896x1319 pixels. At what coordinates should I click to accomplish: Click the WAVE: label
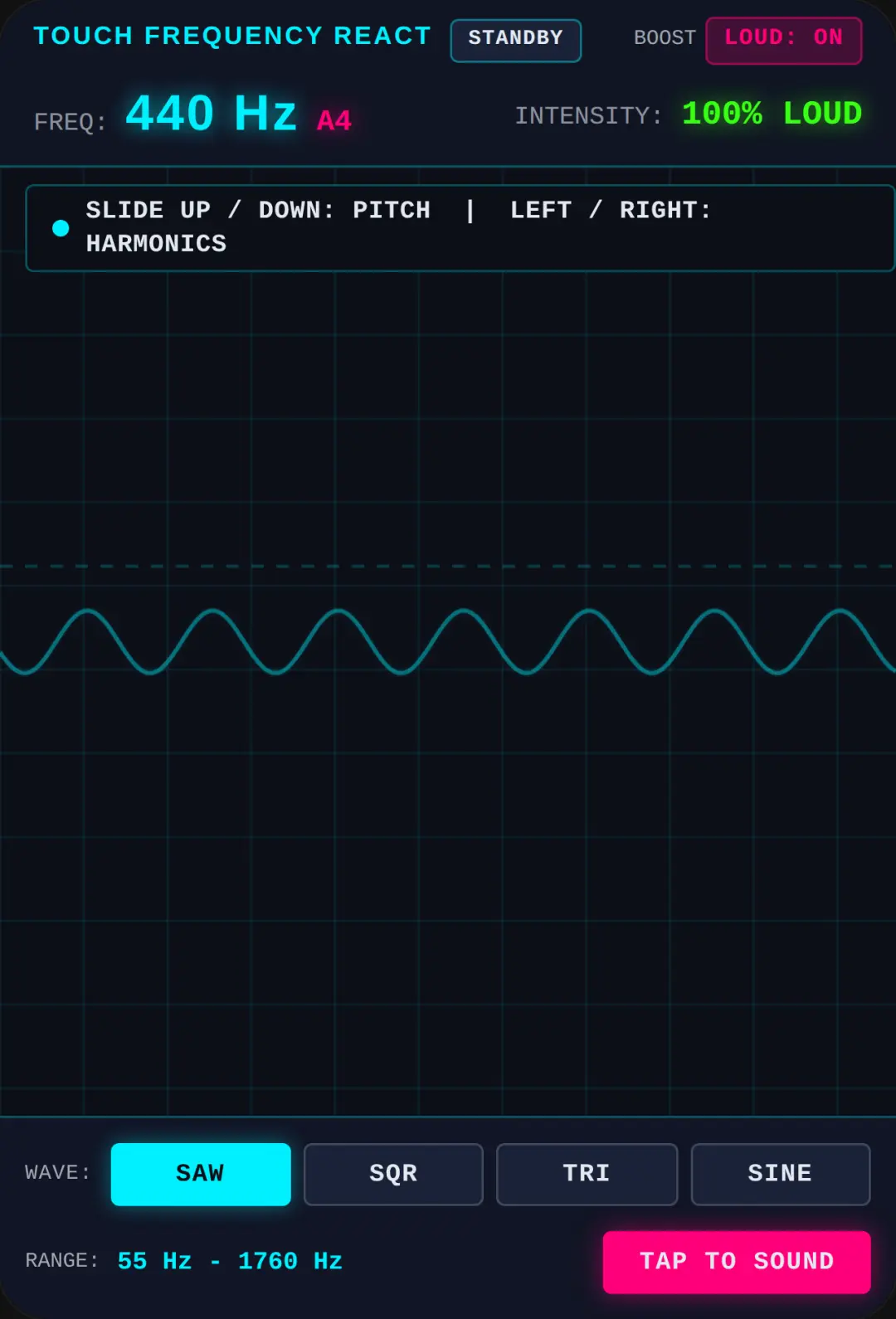tap(57, 1173)
